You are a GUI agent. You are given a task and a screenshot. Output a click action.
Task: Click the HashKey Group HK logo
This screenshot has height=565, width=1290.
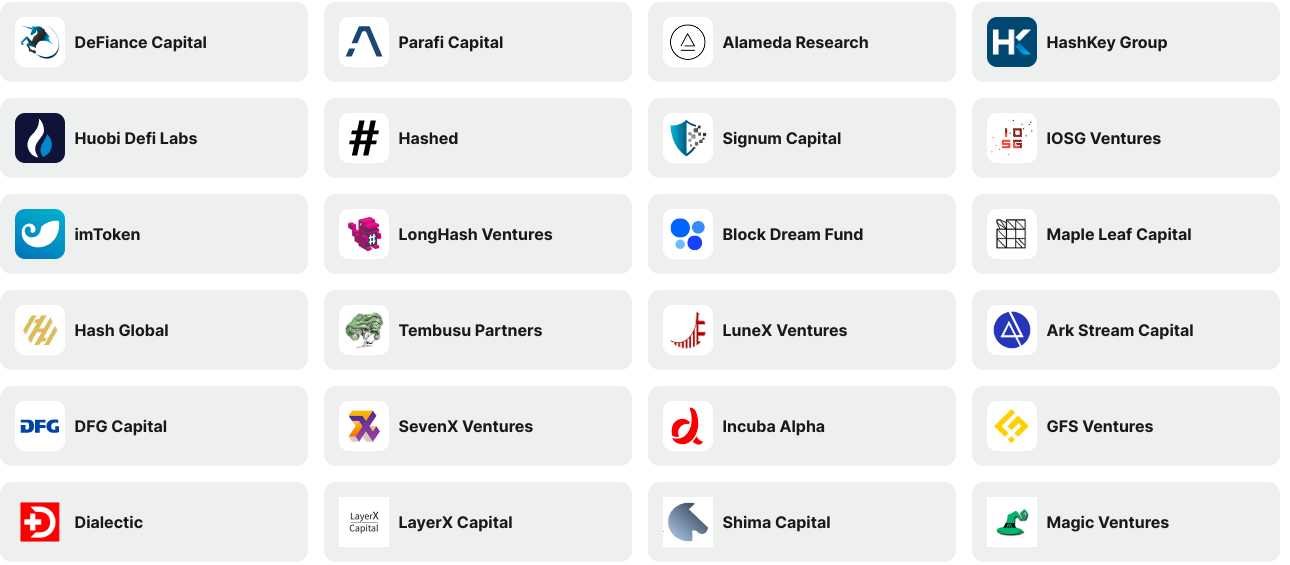click(x=1012, y=42)
